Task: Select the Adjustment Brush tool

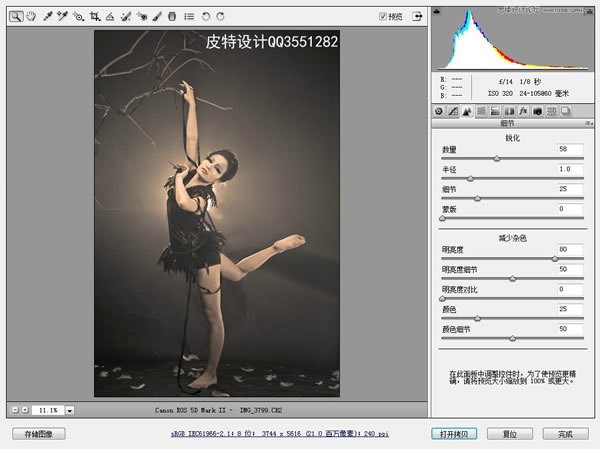Action: 157,16
